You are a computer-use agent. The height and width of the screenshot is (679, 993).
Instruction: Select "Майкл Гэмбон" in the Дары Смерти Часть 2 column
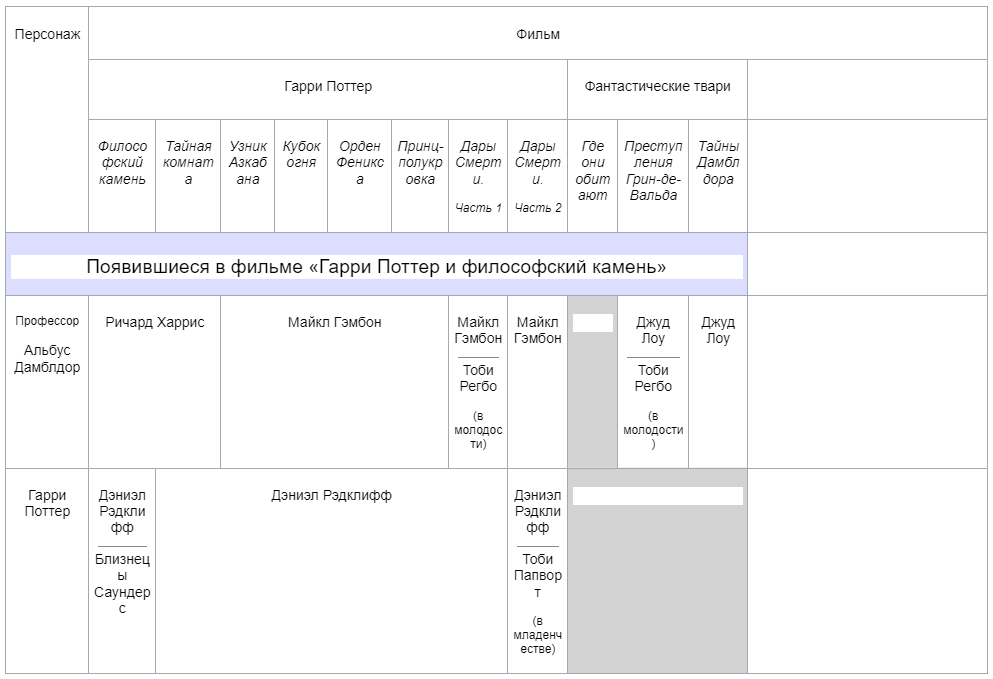(538, 331)
